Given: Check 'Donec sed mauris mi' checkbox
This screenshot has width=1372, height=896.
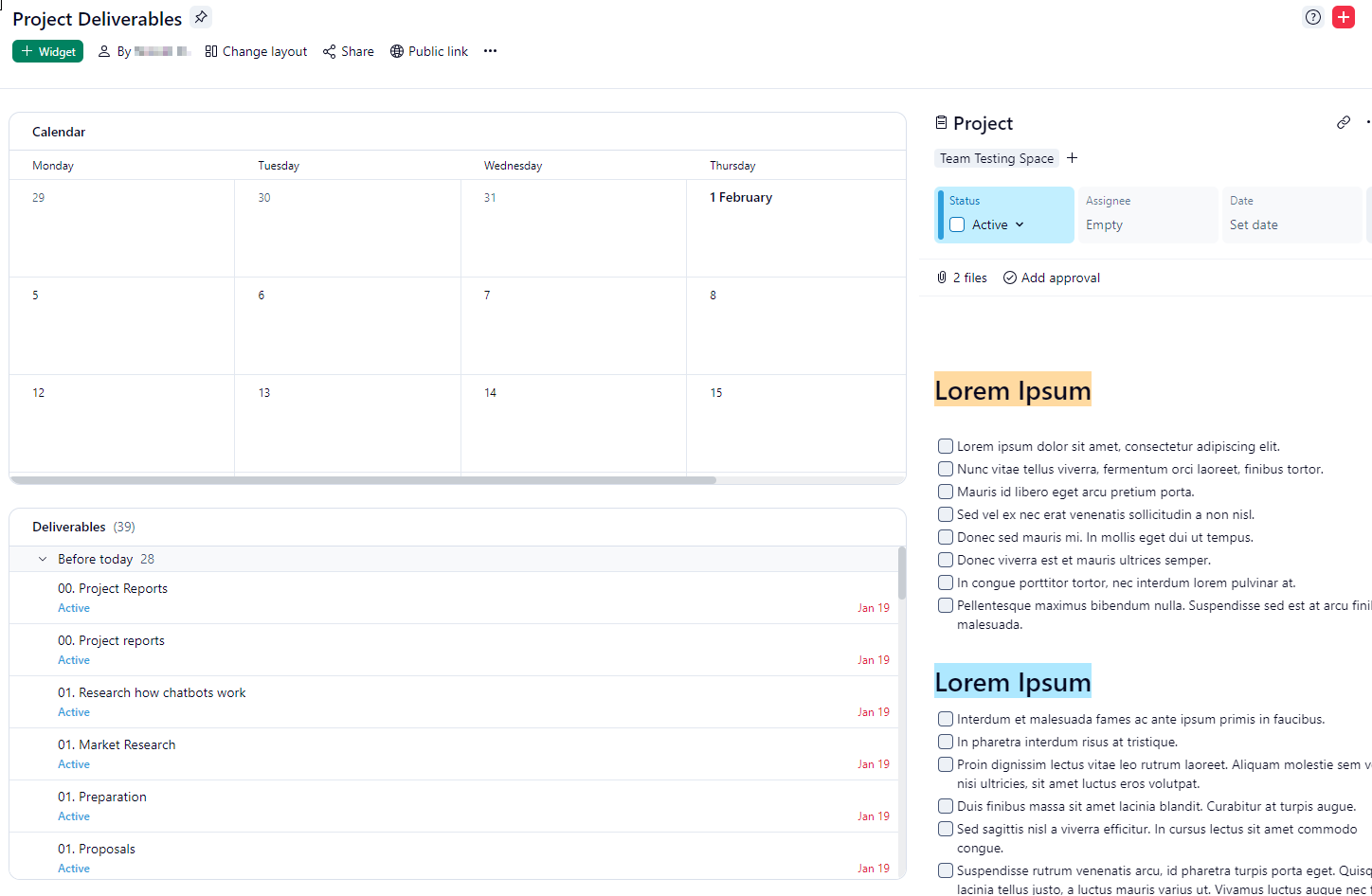Looking at the screenshot, I should point(946,537).
